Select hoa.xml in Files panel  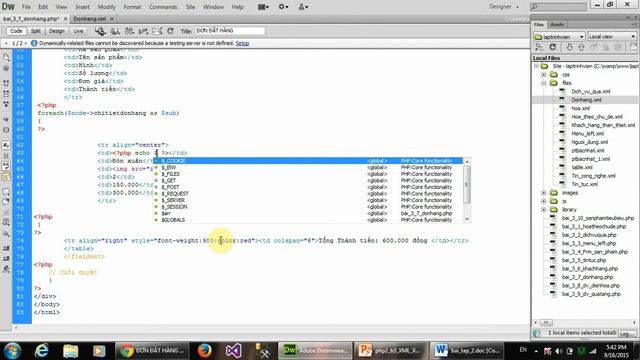click(580, 108)
